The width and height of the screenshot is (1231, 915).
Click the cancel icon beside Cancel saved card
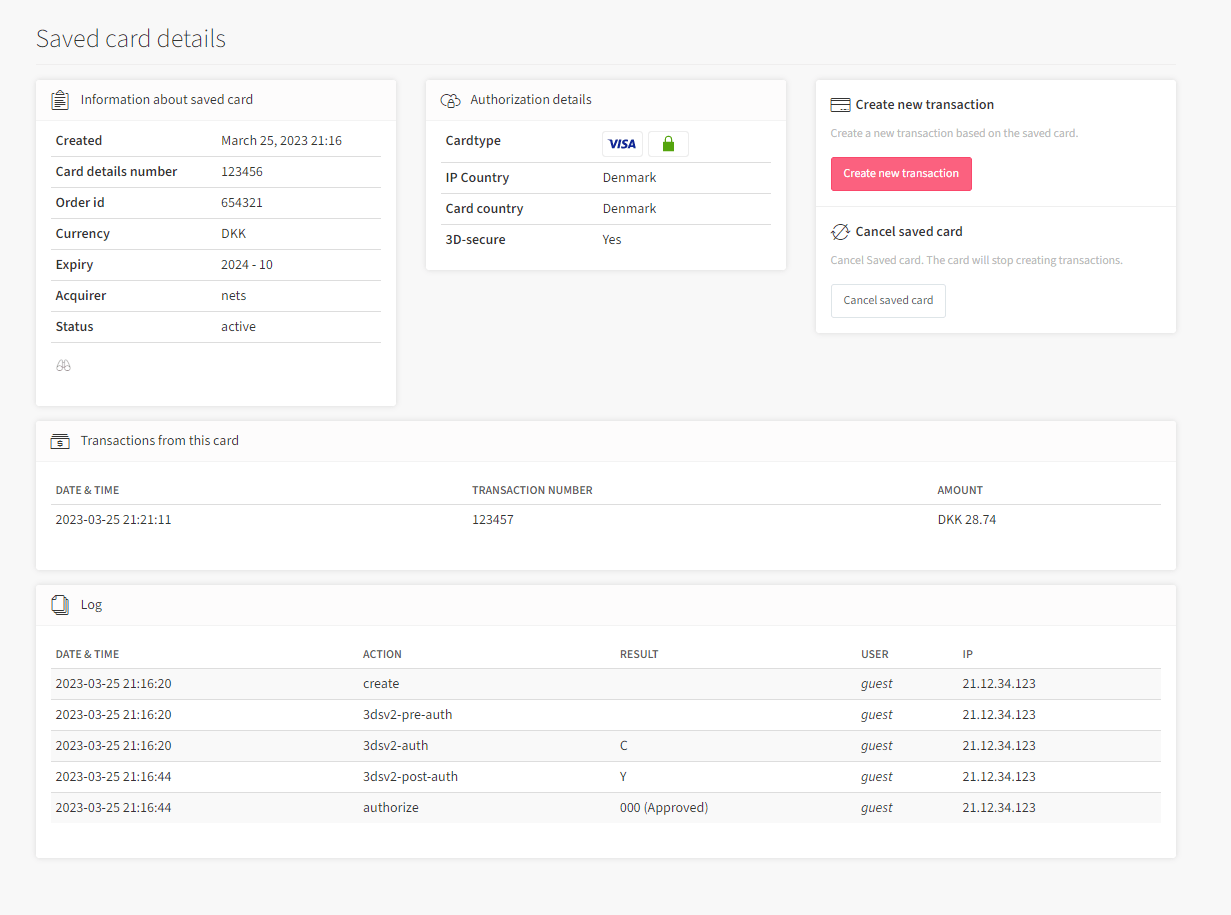point(838,231)
